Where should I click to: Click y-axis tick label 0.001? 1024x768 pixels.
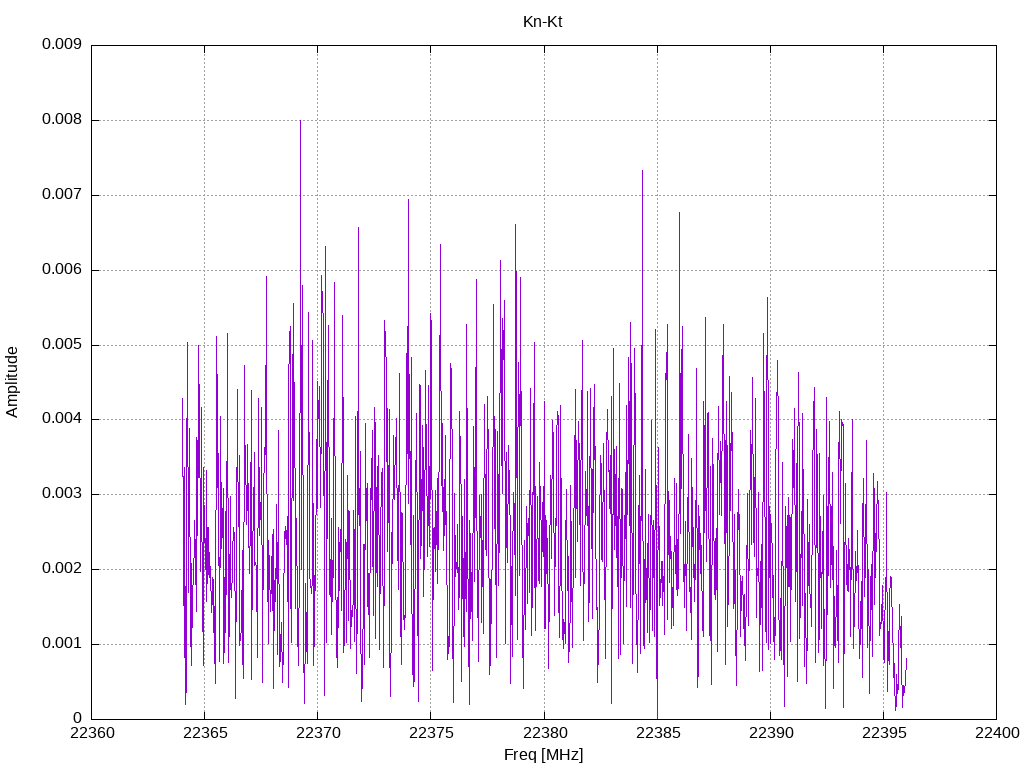pyautogui.click(x=62, y=644)
